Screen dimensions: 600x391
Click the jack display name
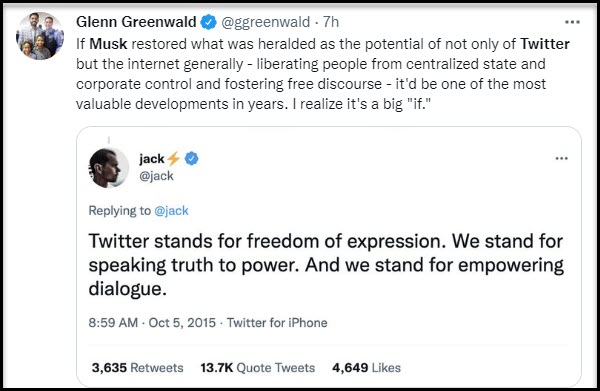tap(152, 158)
